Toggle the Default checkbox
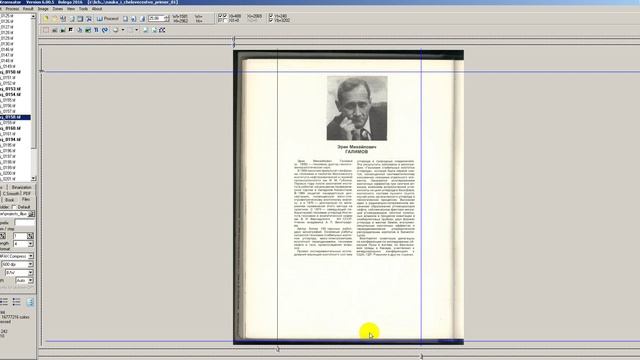 click(x=15, y=207)
